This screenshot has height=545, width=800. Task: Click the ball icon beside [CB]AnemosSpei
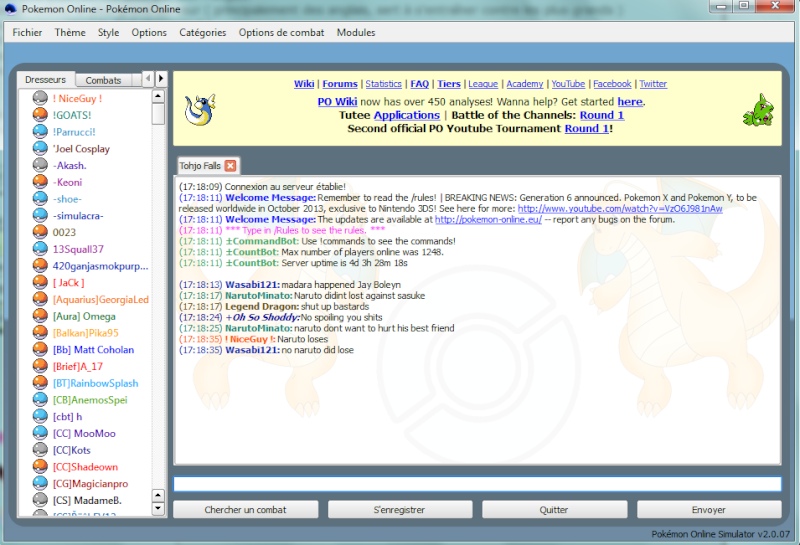[40, 400]
